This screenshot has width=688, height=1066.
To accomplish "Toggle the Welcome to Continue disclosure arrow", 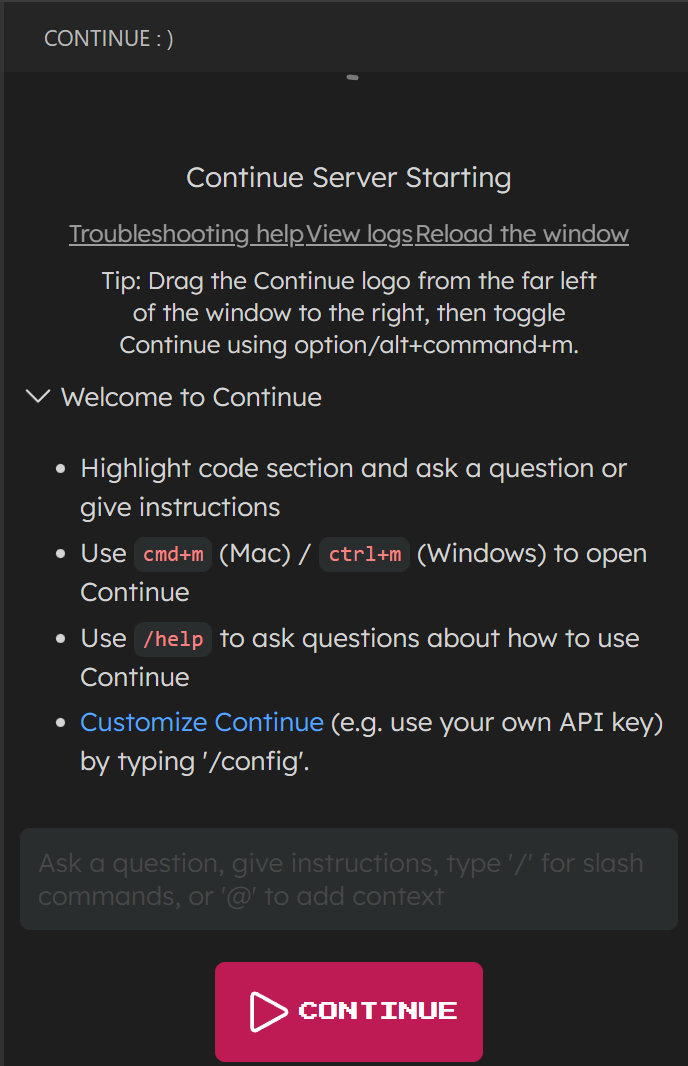I will pos(37,396).
